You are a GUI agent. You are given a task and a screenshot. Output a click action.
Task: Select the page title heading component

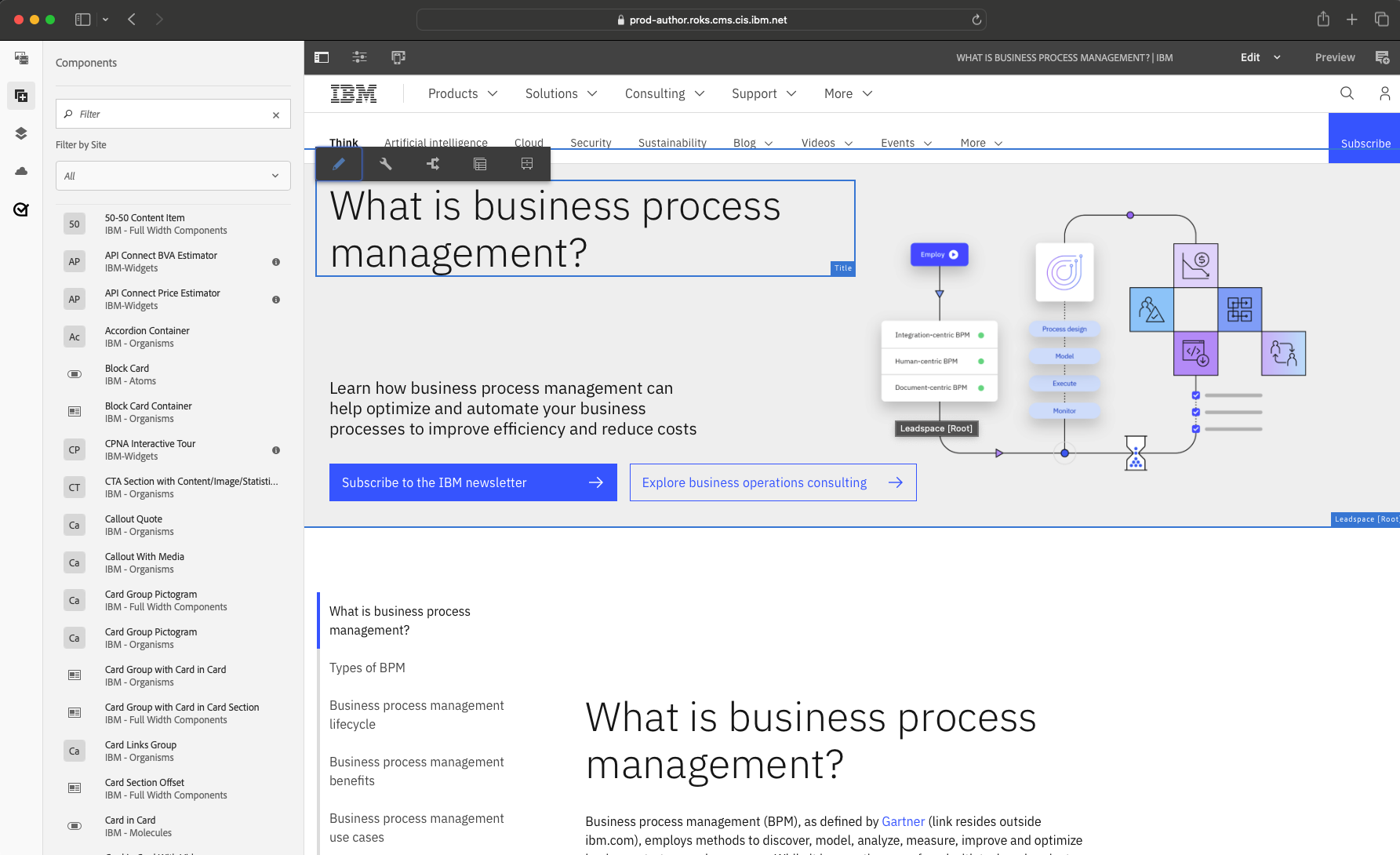585,228
